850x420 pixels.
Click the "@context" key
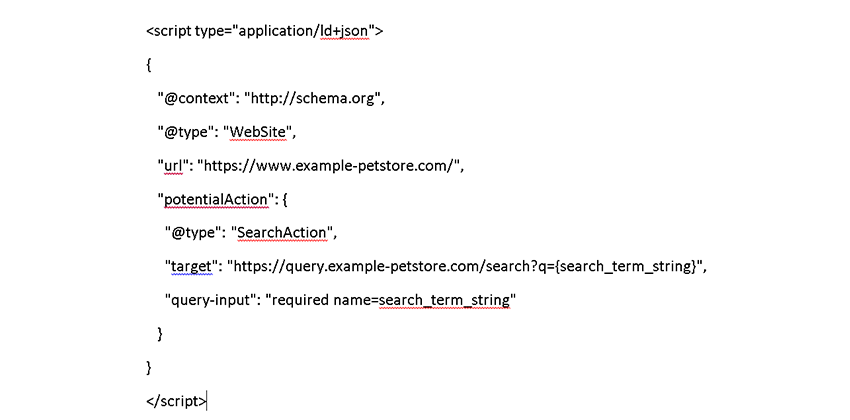(x=197, y=99)
